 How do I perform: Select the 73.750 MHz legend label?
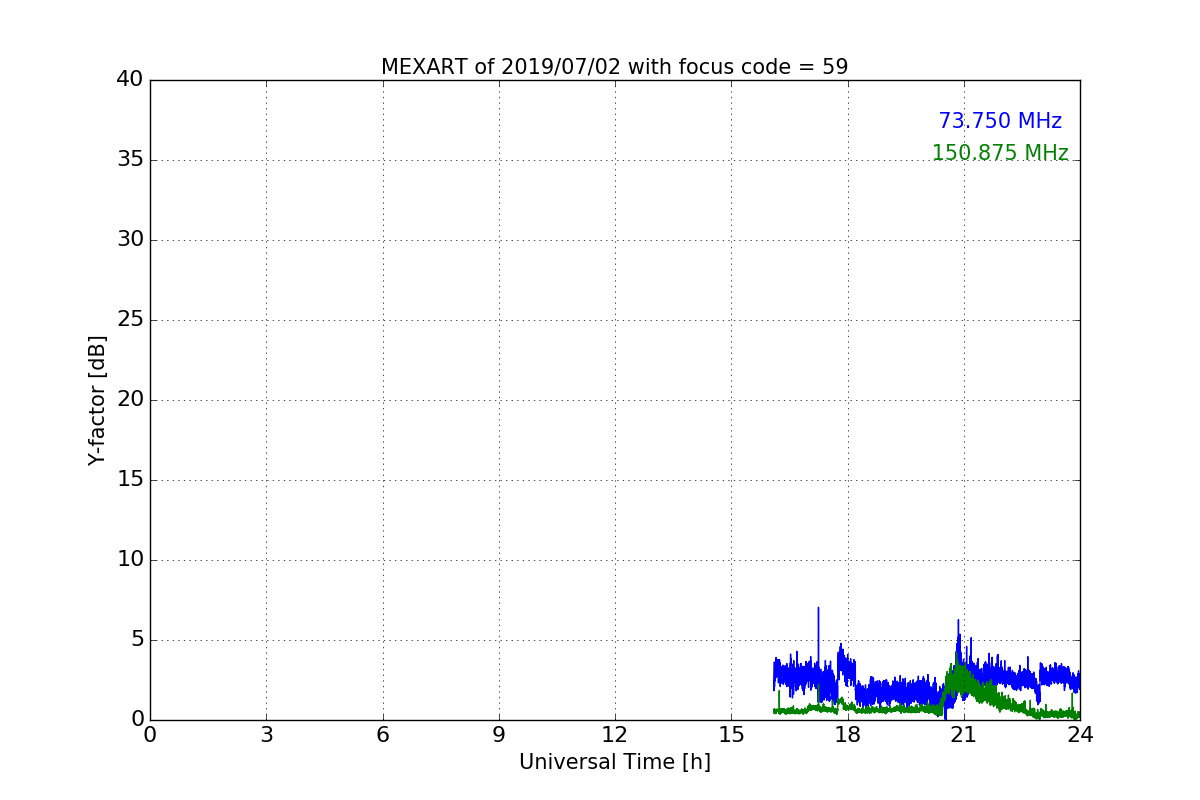click(1000, 121)
